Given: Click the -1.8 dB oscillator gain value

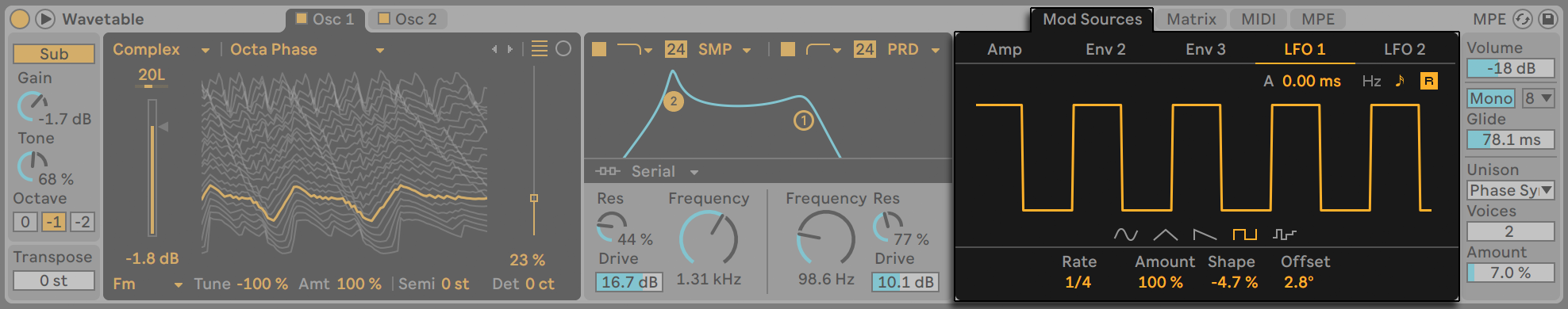Looking at the screenshot, I should coord(152,258).
